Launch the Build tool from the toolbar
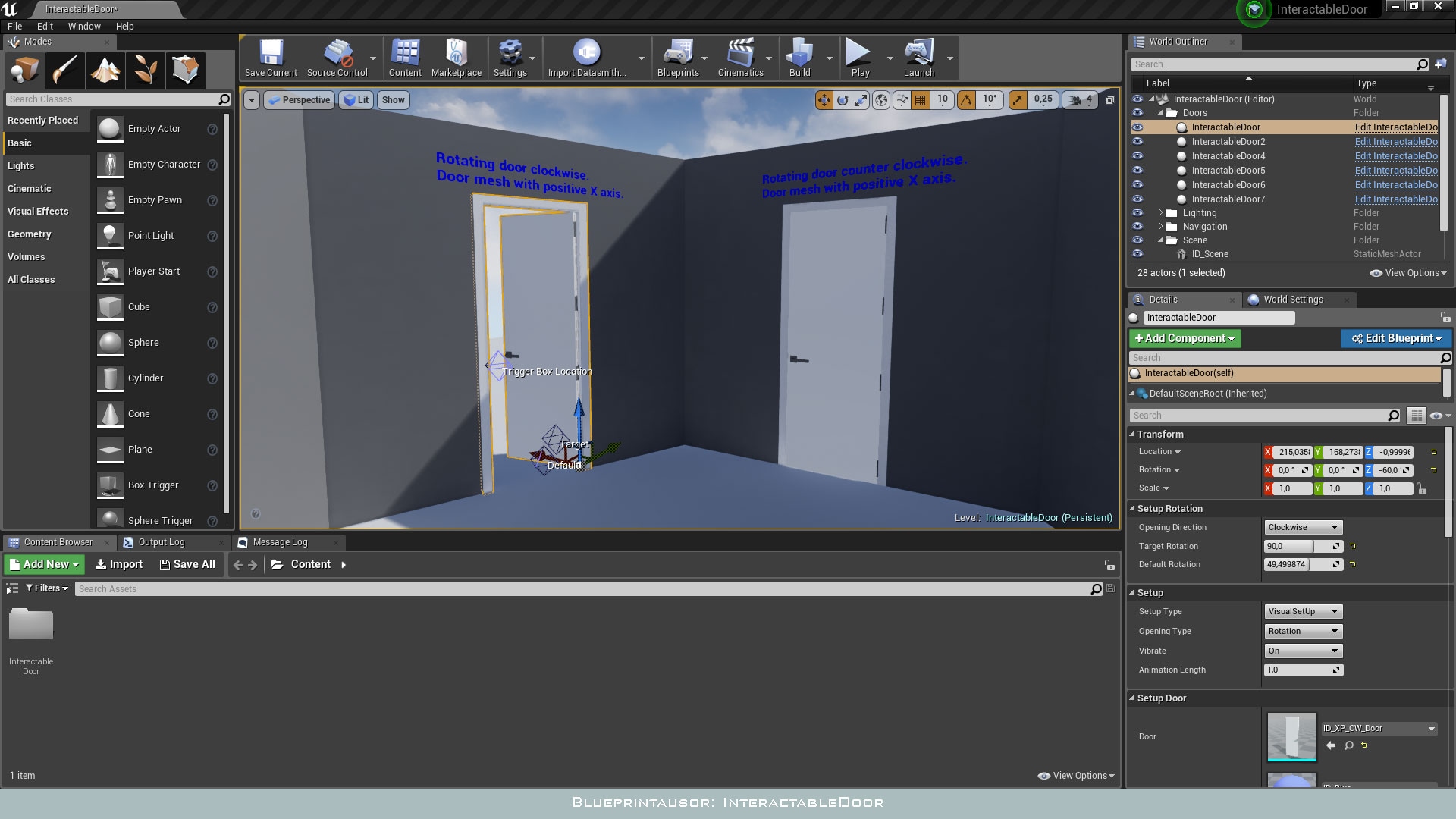Screen dimensions: 1456x819 (799, 57)
